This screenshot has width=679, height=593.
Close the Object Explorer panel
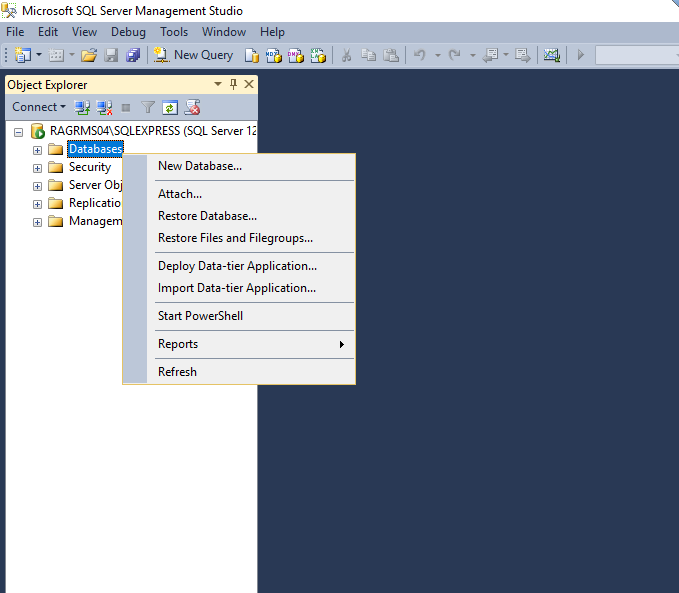pos(249,84)
